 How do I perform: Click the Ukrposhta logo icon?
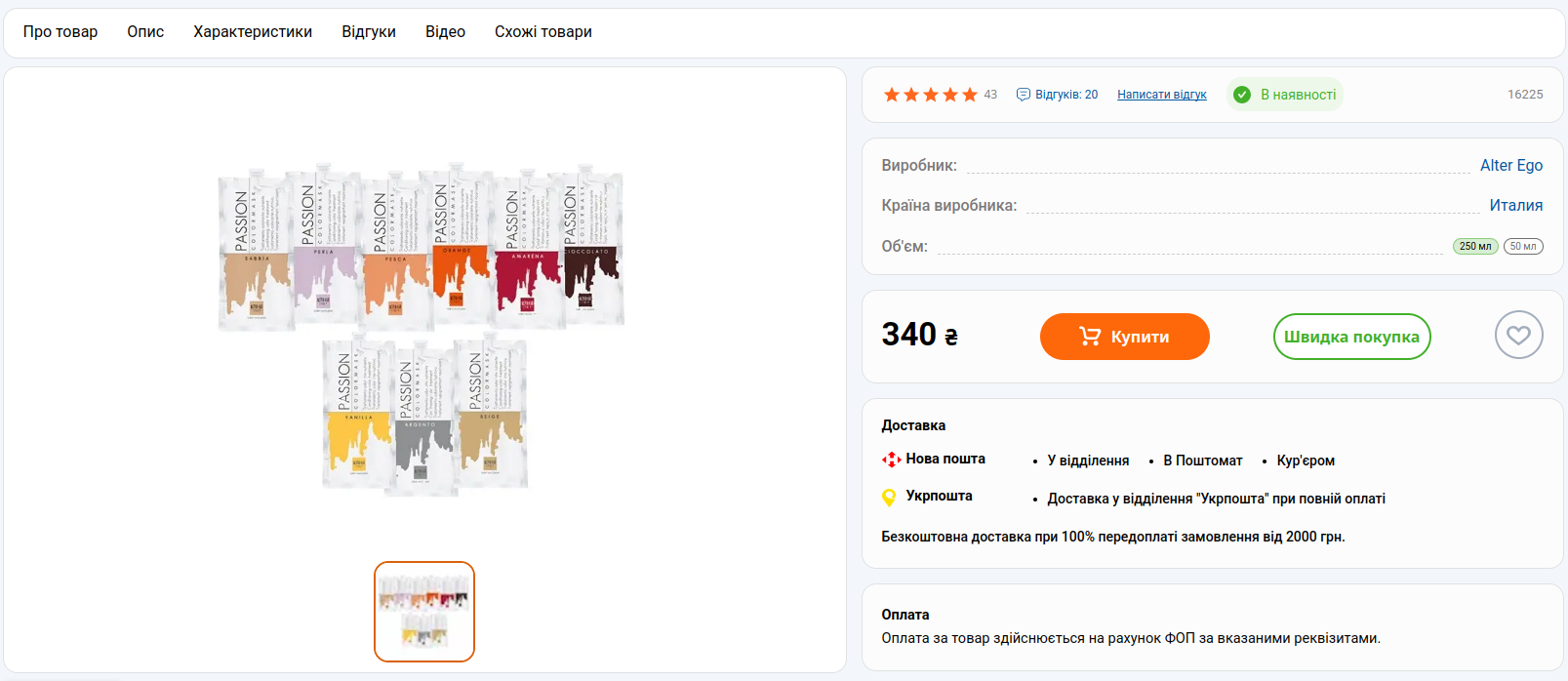coord(889,498)
